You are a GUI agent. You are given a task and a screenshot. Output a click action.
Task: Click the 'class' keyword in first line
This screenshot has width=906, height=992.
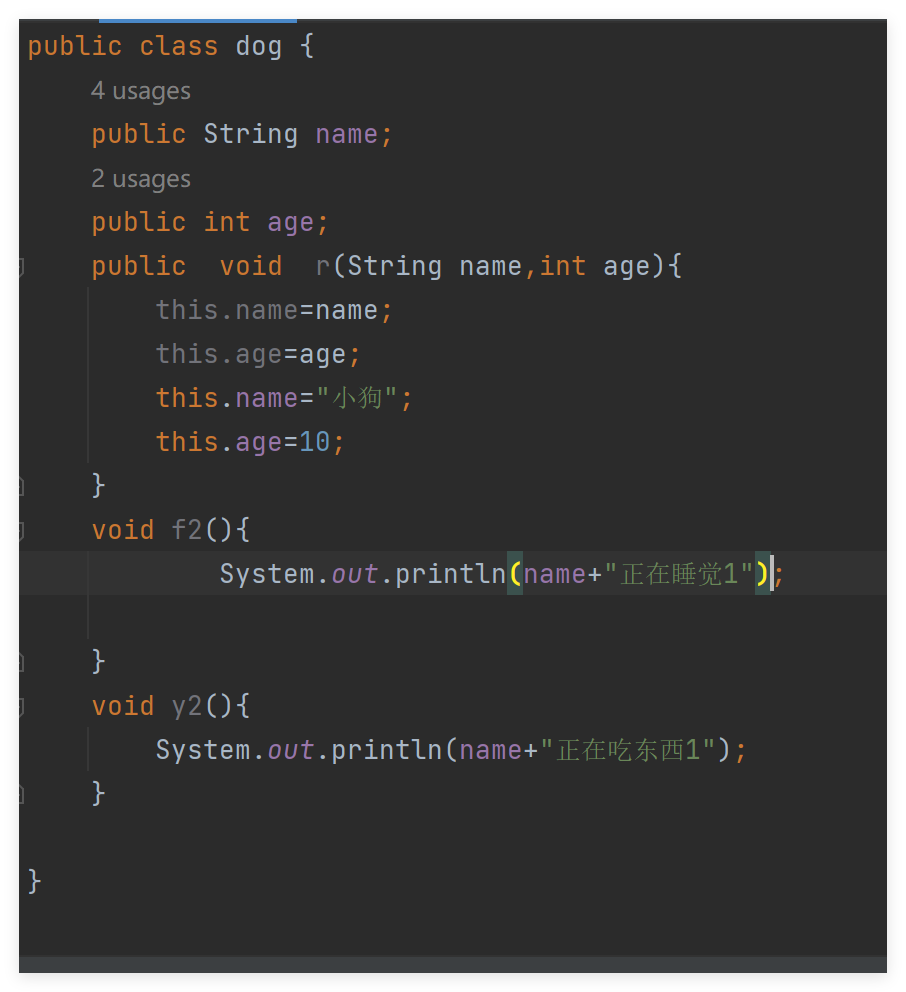pyautogui.click(x=178, y=47)
